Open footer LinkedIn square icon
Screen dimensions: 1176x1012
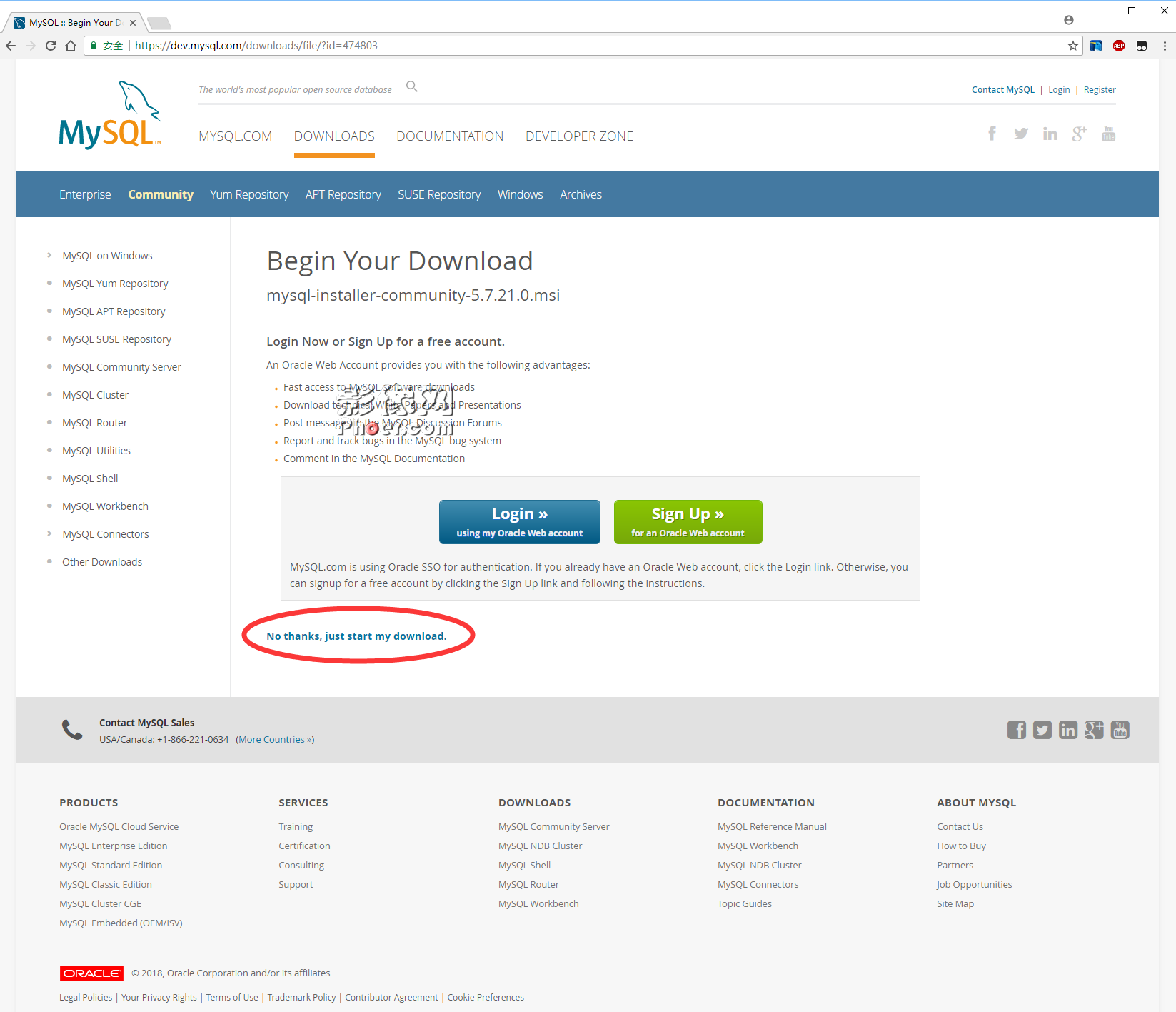(1068, 730)
